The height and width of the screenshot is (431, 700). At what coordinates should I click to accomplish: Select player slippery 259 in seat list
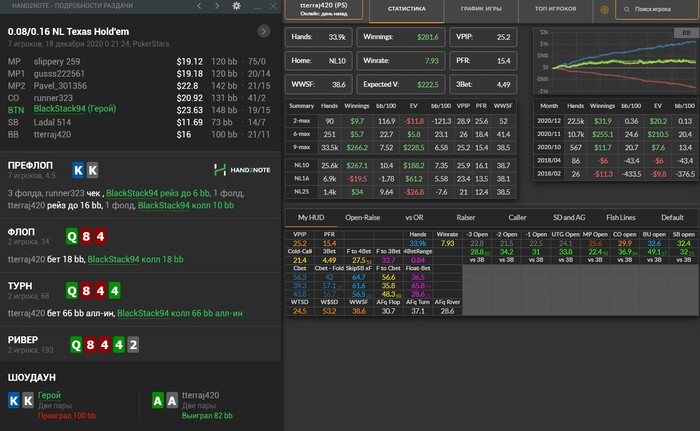click(x=57, y=62)
